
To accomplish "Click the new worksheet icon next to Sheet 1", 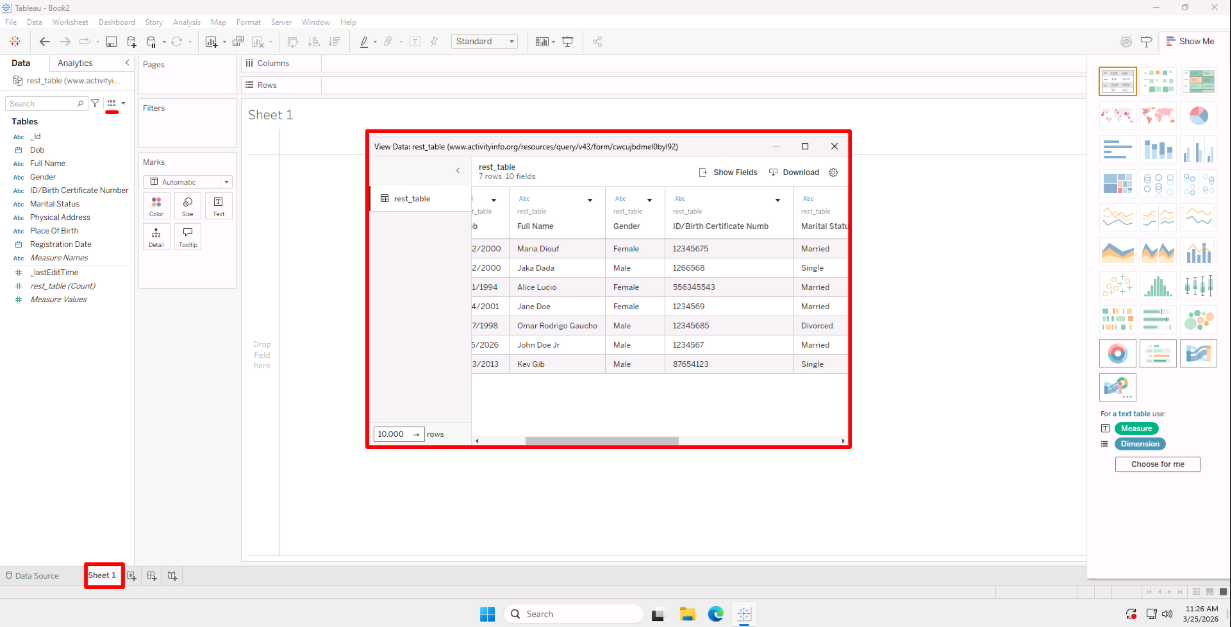I will pos(131,576).
